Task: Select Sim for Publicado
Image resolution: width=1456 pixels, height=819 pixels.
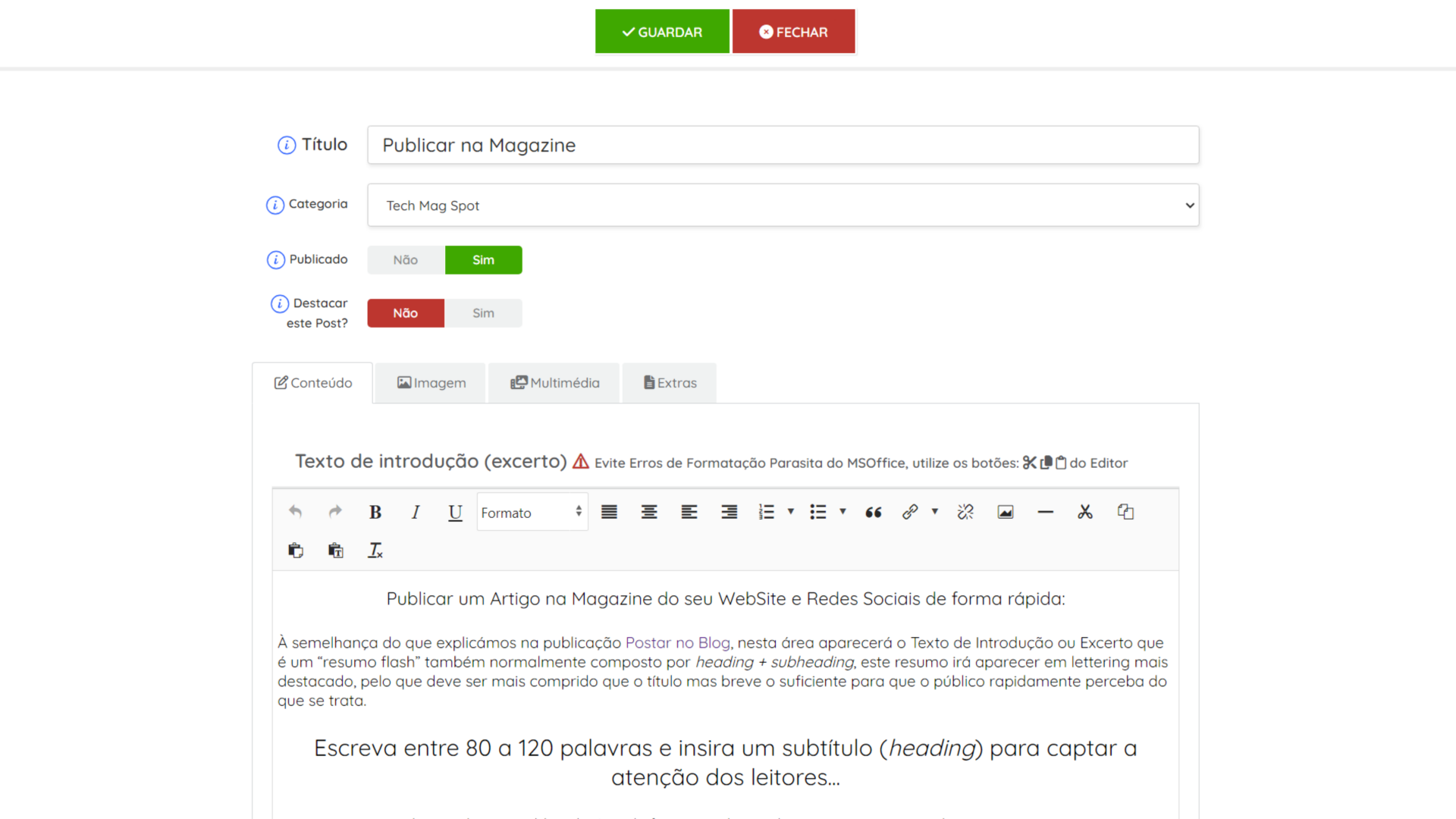Action: click(x=483, y=260)
